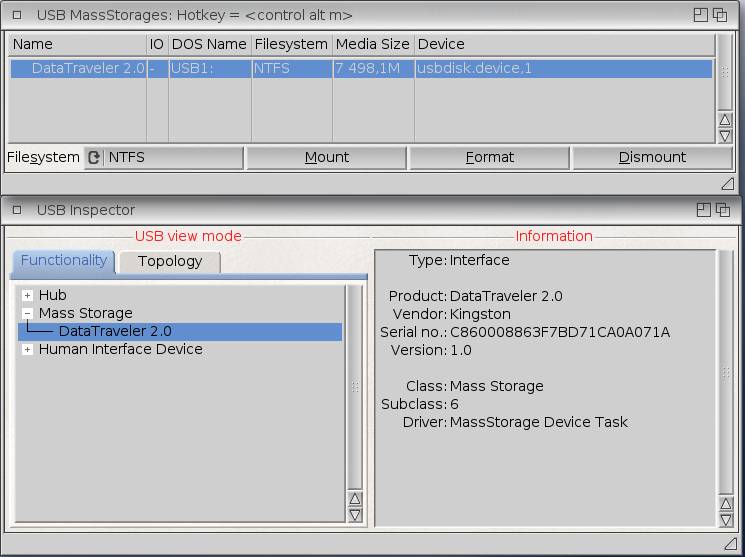Viewport: 745px width, 557px height.
Task: Collapse the Mass Storage tree node
Action: [x=27, y=313]
